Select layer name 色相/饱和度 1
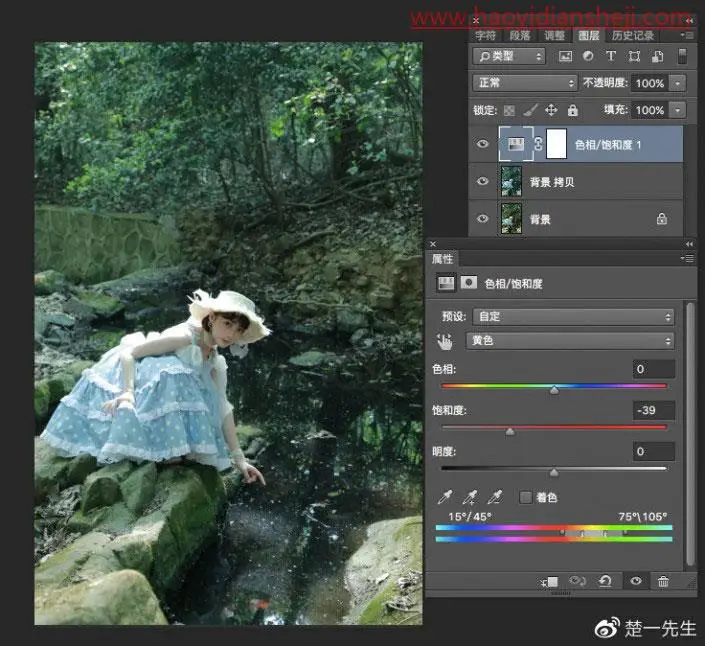705x646 pixels. pos(608,145)
